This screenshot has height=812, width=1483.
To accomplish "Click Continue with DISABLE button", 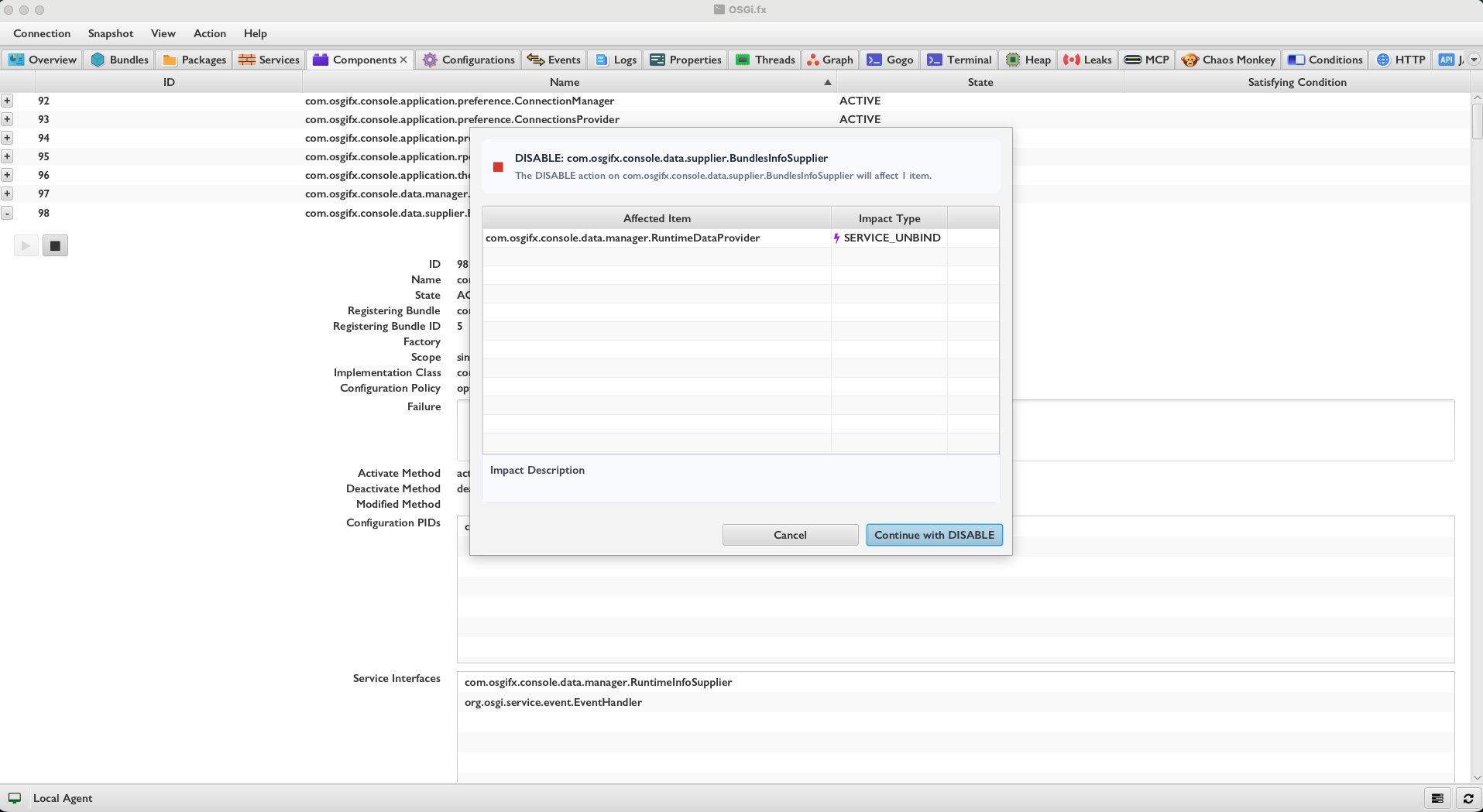I will [934, 535].
